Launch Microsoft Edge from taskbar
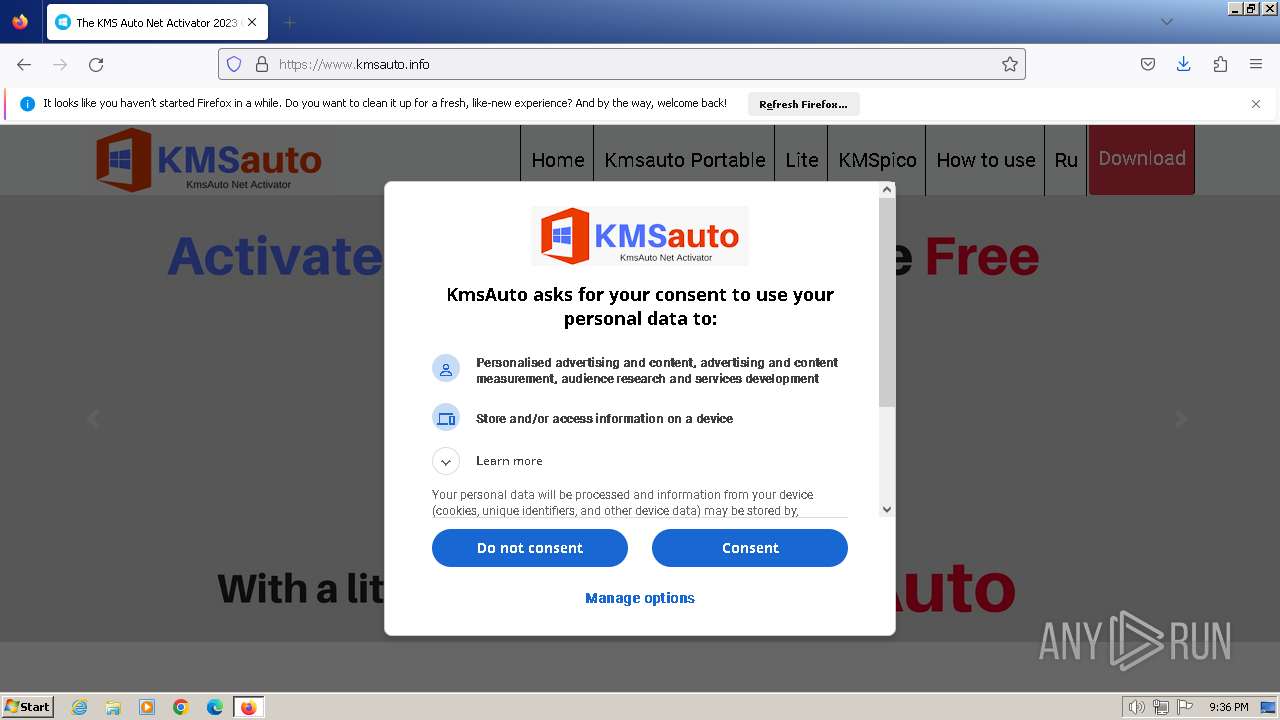 pos(215,707)
